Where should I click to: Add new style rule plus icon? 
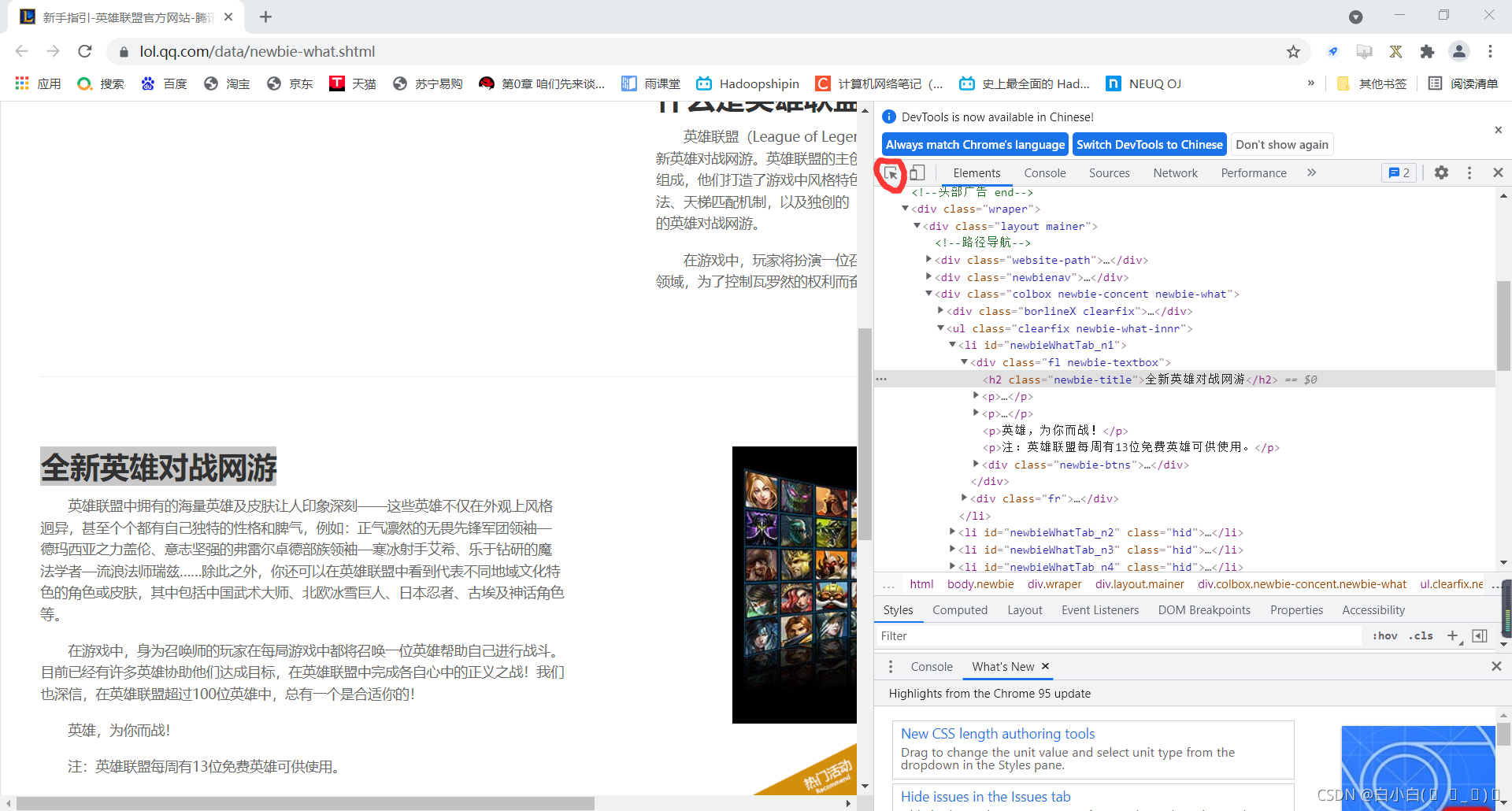coord(1453,635)
